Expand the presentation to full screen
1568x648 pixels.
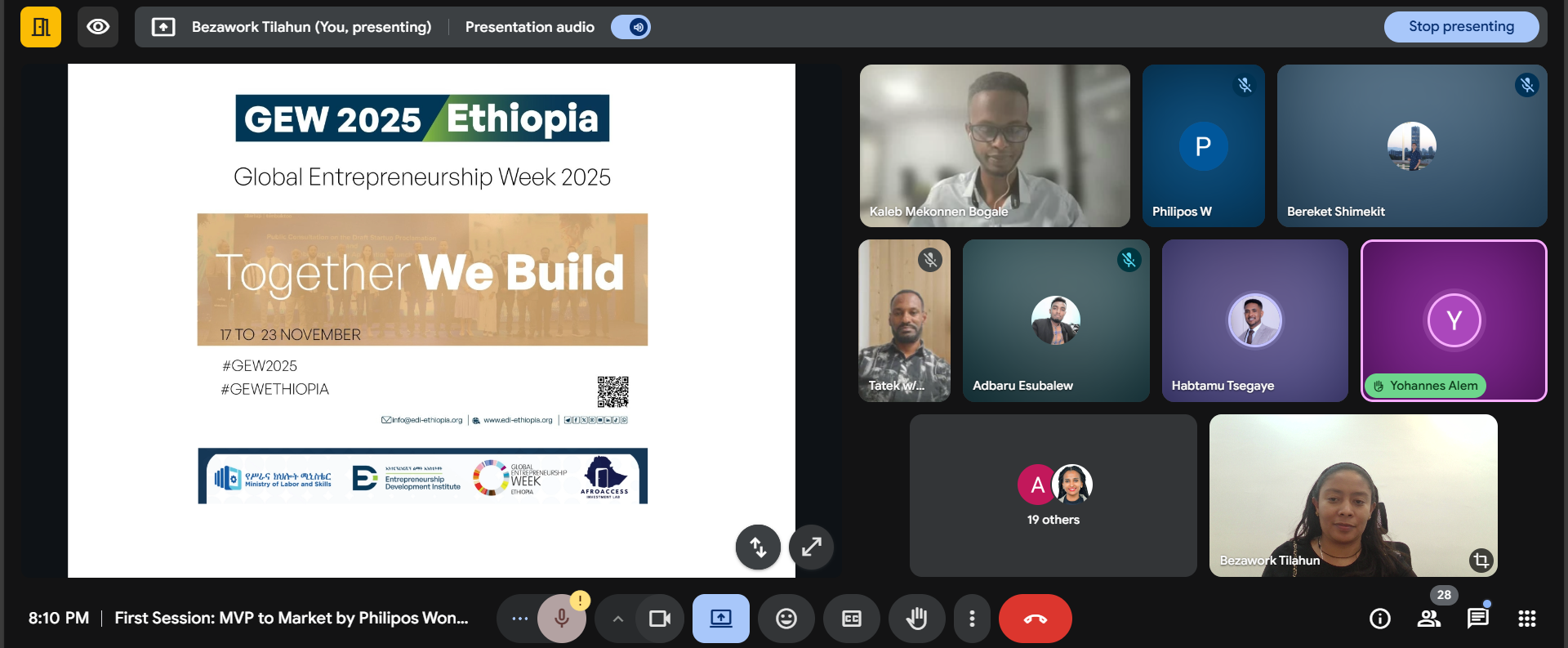[x=812, y=547]
